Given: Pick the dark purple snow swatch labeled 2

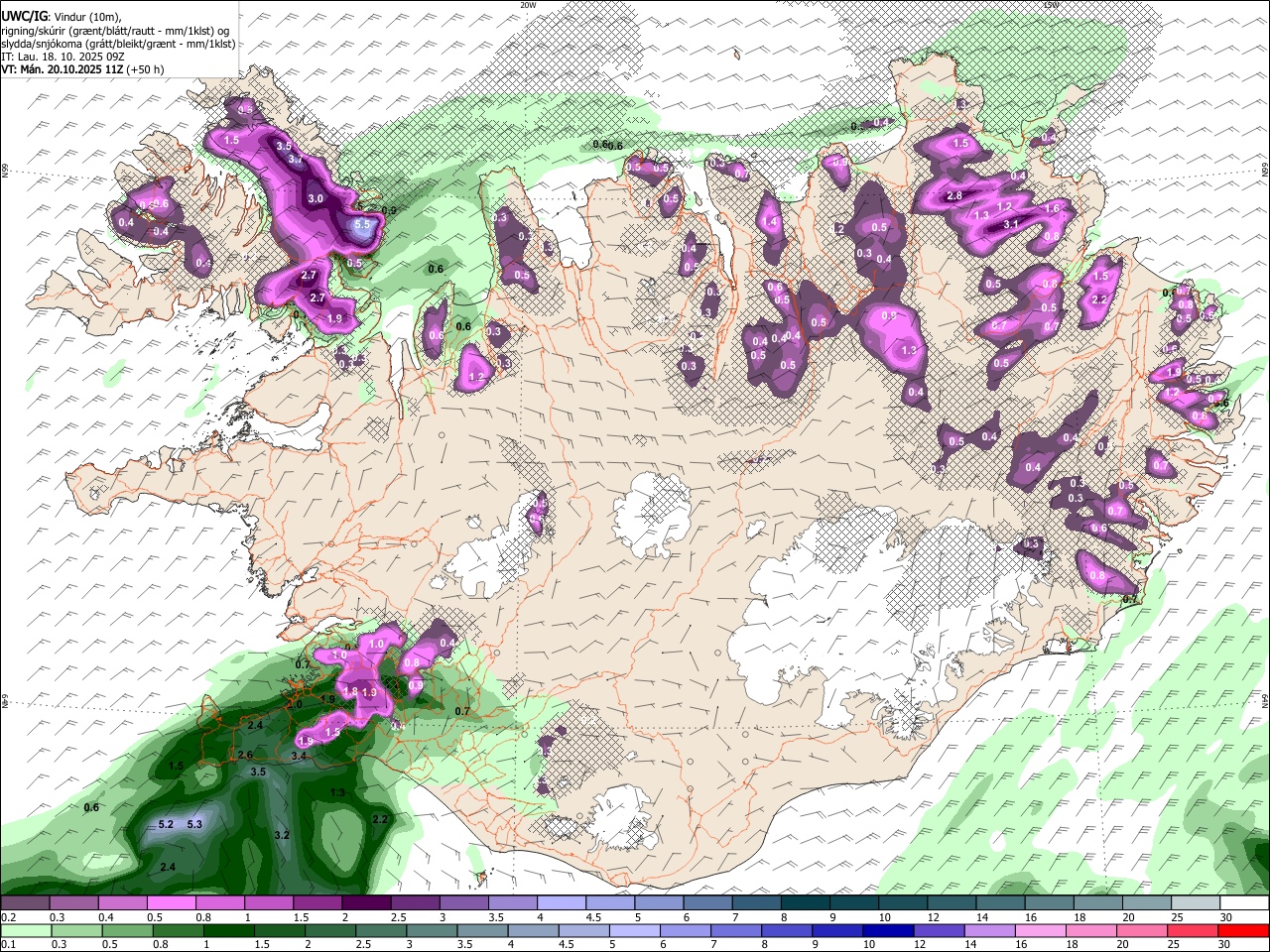Looking at the screenshot, I should pos(366,903).
